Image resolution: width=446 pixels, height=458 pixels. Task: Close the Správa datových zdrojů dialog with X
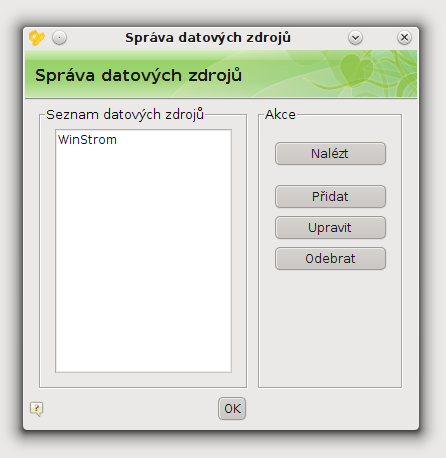[x=404, y=38]
